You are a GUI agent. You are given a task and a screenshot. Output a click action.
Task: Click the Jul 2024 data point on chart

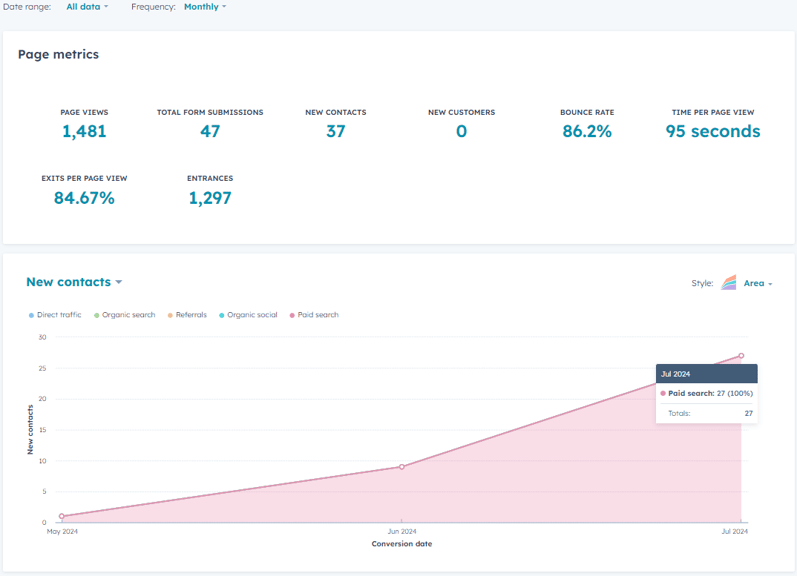point(741,355)
